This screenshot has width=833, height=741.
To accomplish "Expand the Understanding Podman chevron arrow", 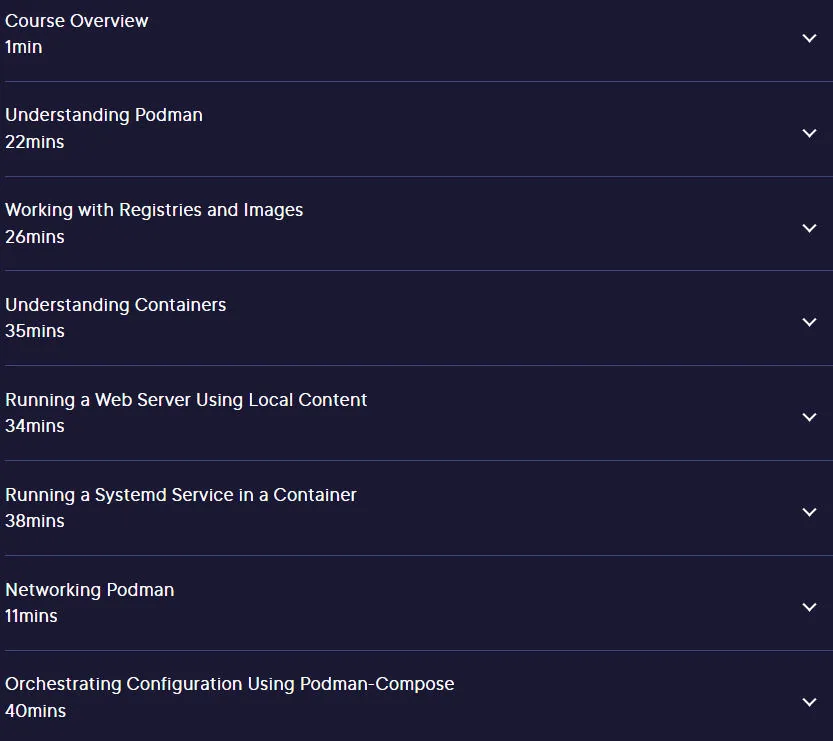I will [809, 133].
